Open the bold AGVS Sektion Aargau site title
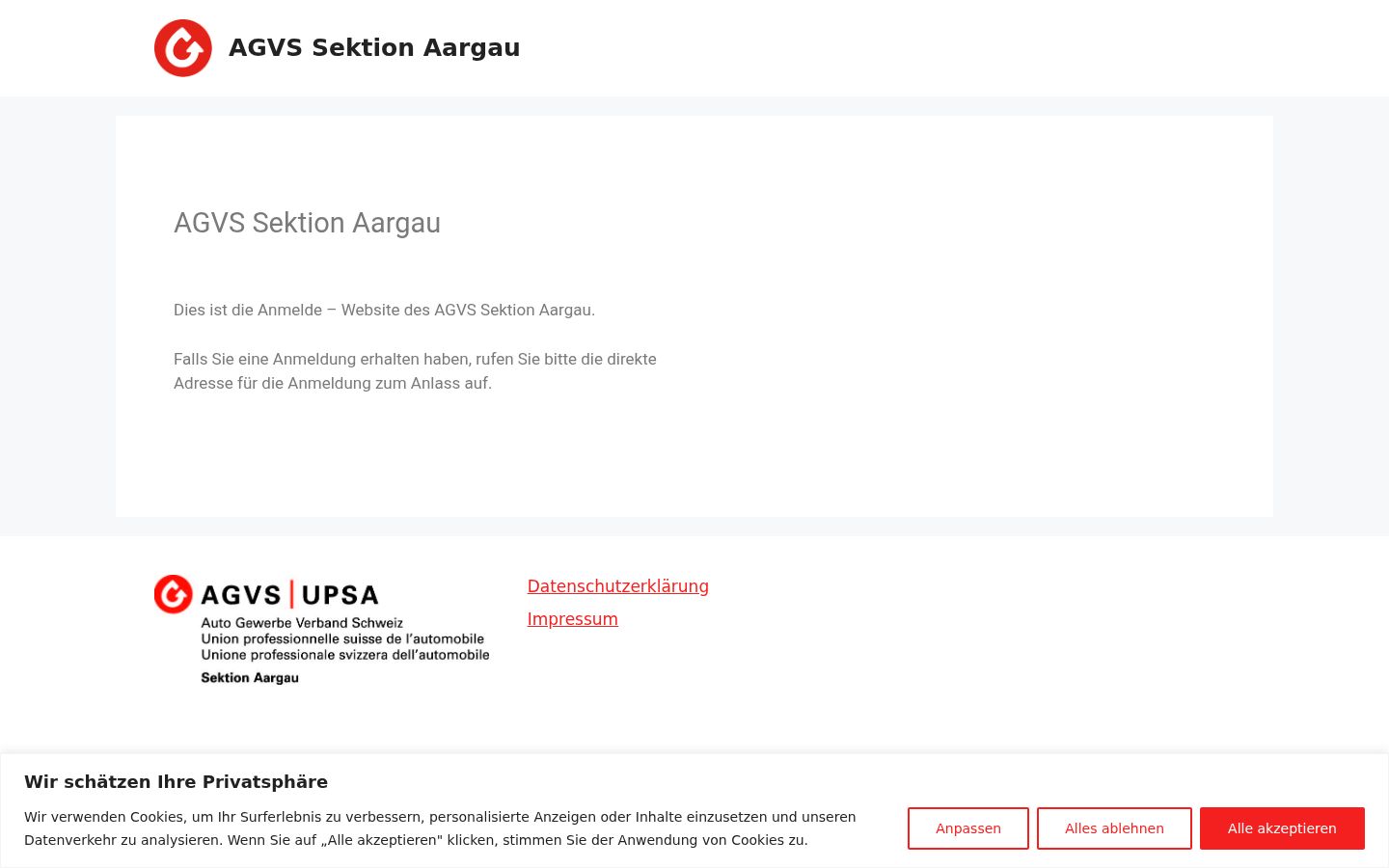Viewport: 1389px width, 868px height. coord(374,47)
